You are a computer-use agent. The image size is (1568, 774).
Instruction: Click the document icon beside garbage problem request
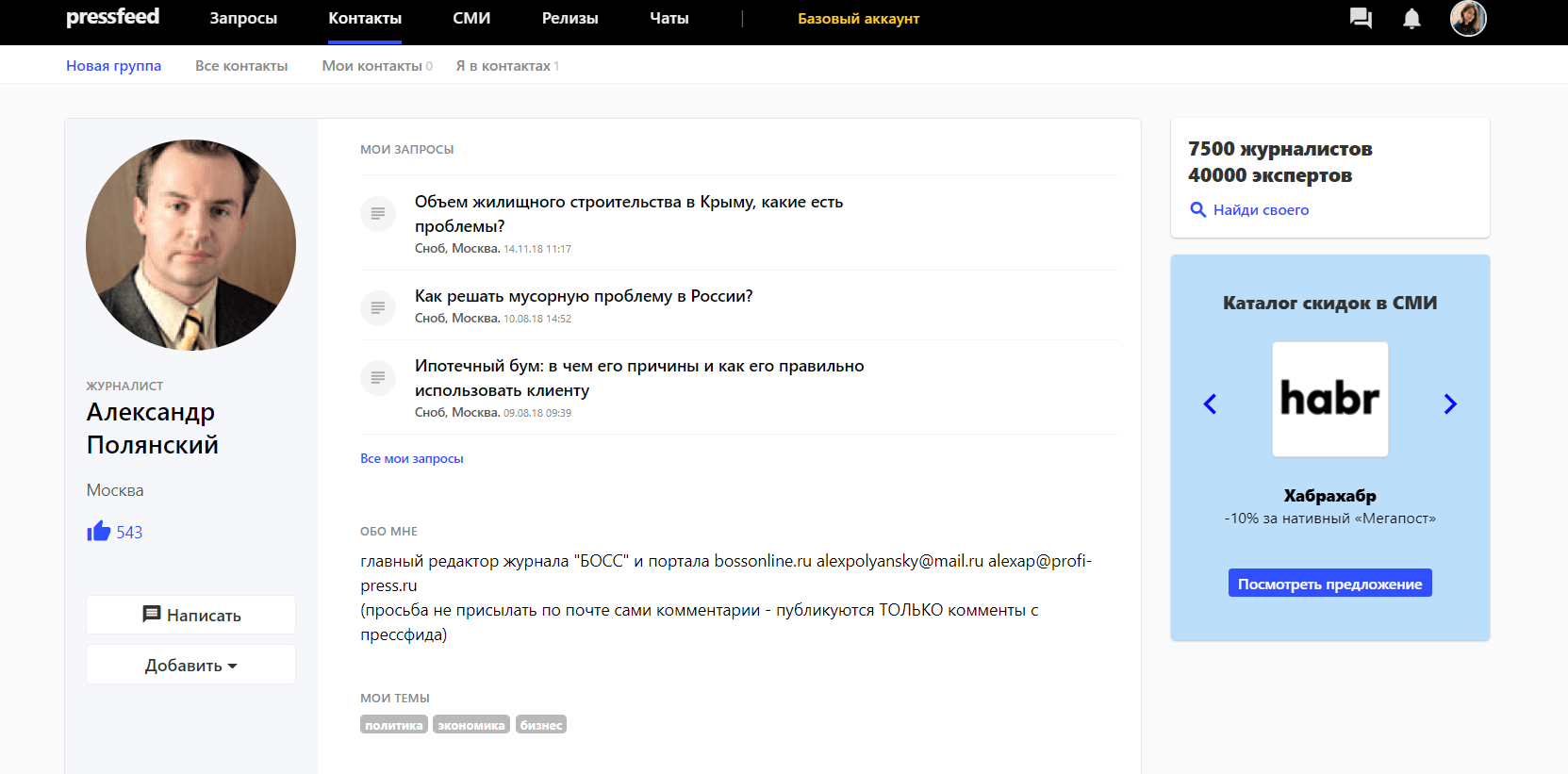tap(378, 307)
